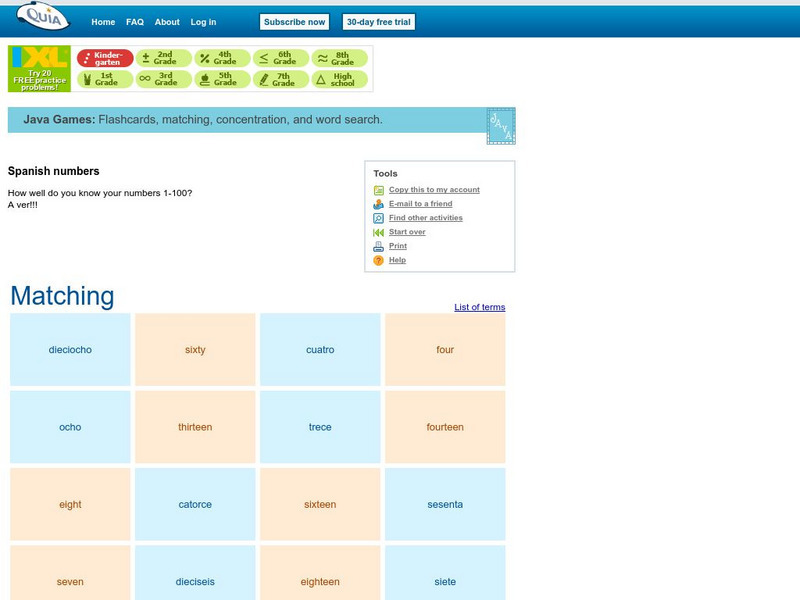Viewport: 800px width, 600px height.
Task: Click the 30-day free trial button
Action: 377,20
